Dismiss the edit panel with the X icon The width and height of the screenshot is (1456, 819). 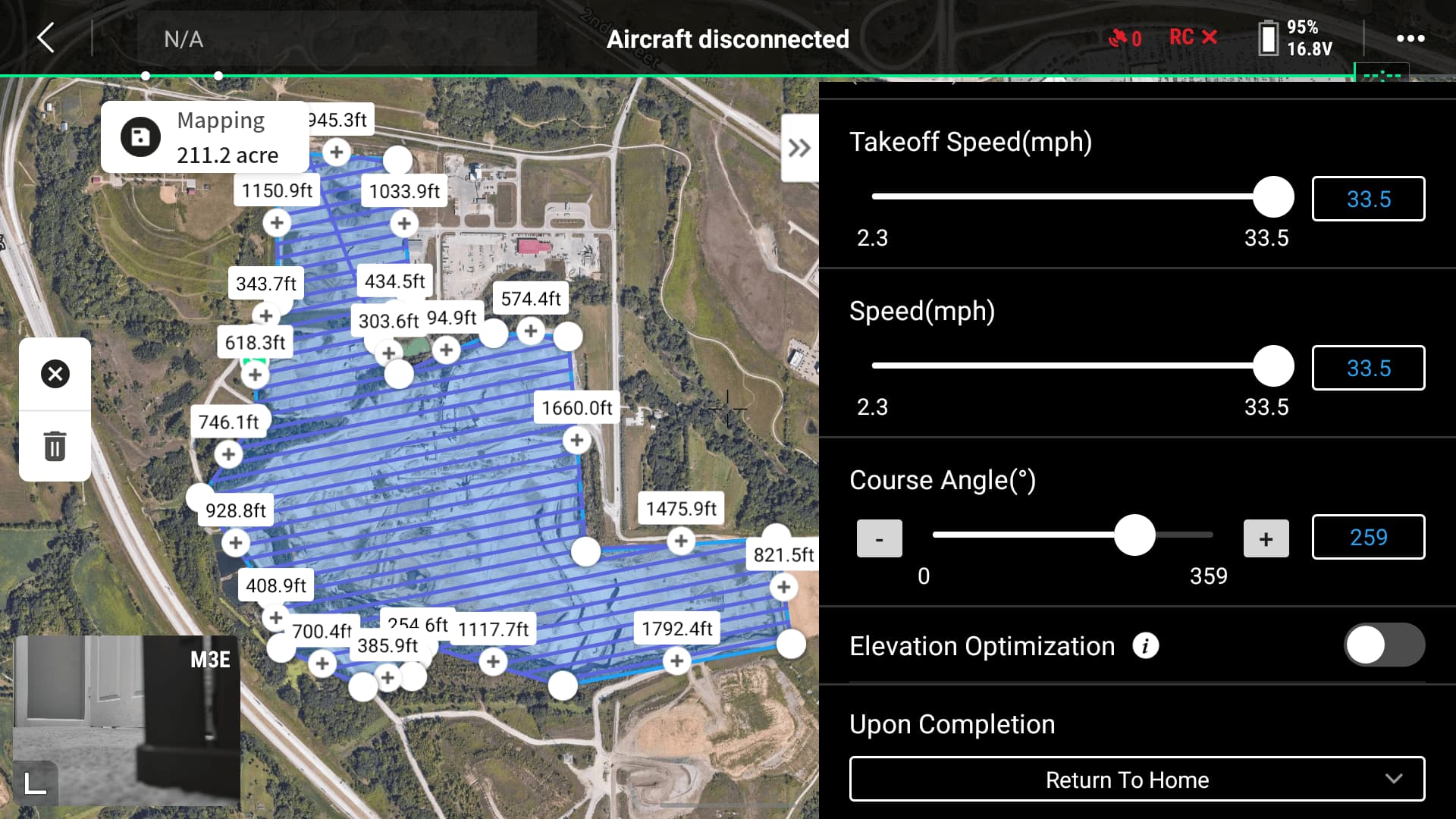pos(54,373)
